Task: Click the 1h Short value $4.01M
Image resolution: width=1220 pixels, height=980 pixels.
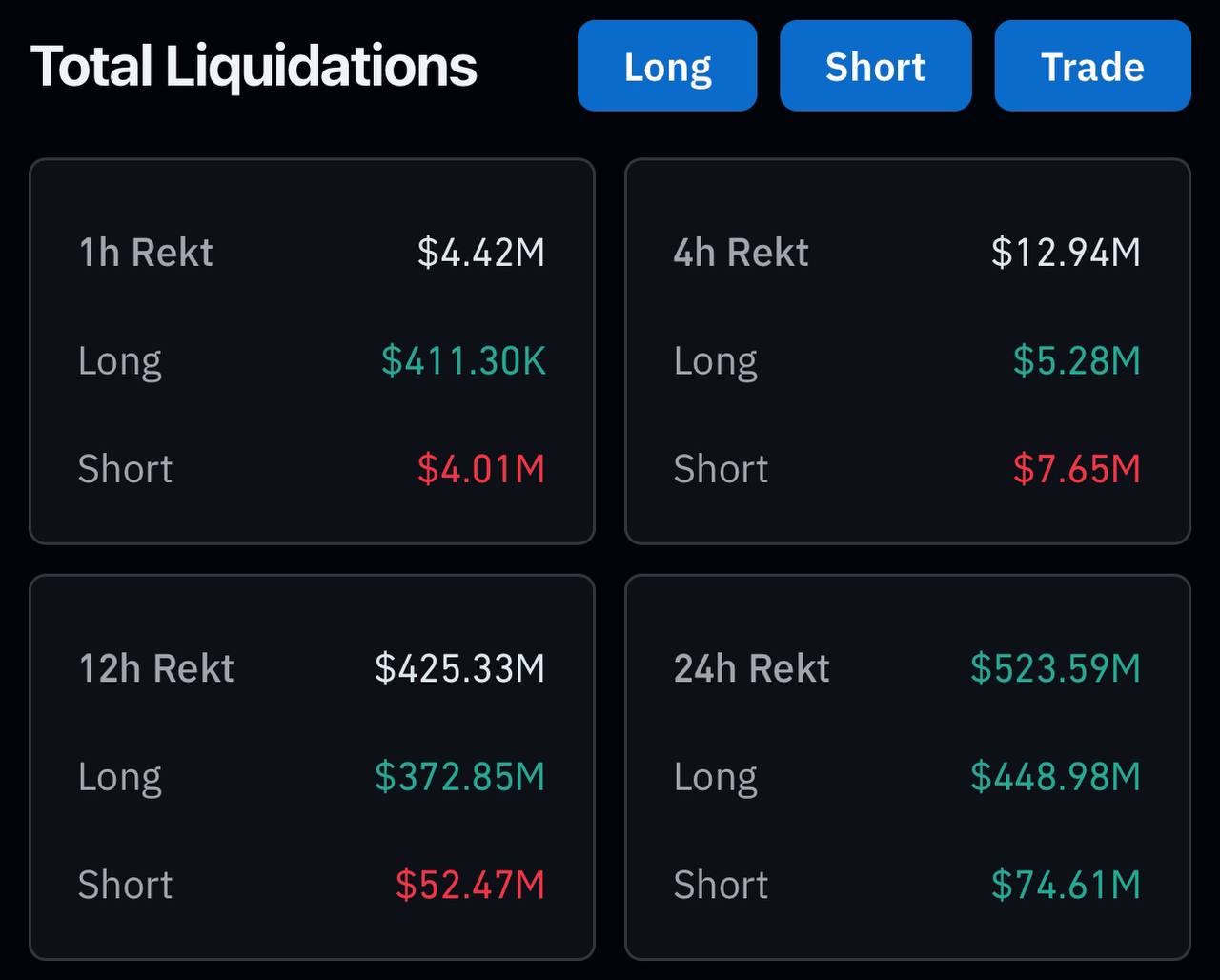Action: (481, 469)
